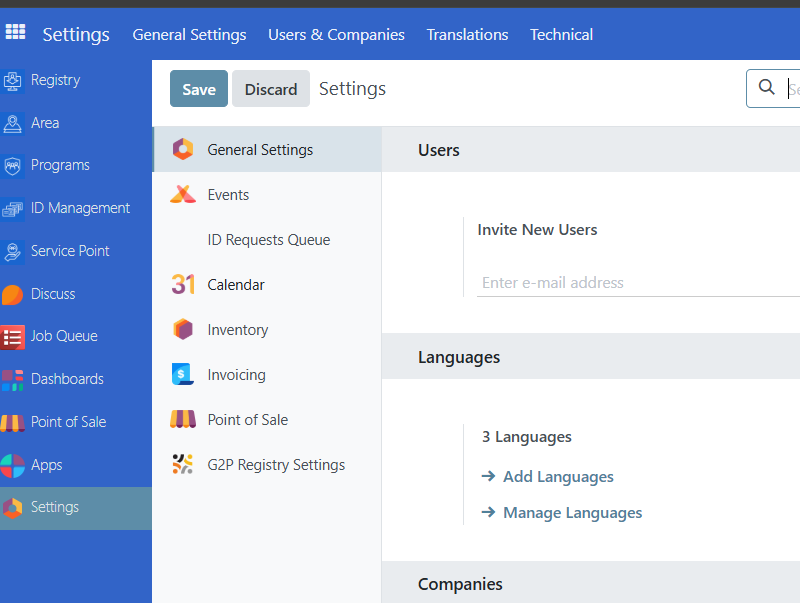
Task: Click the invite email address field
Action: coord(600,282)
